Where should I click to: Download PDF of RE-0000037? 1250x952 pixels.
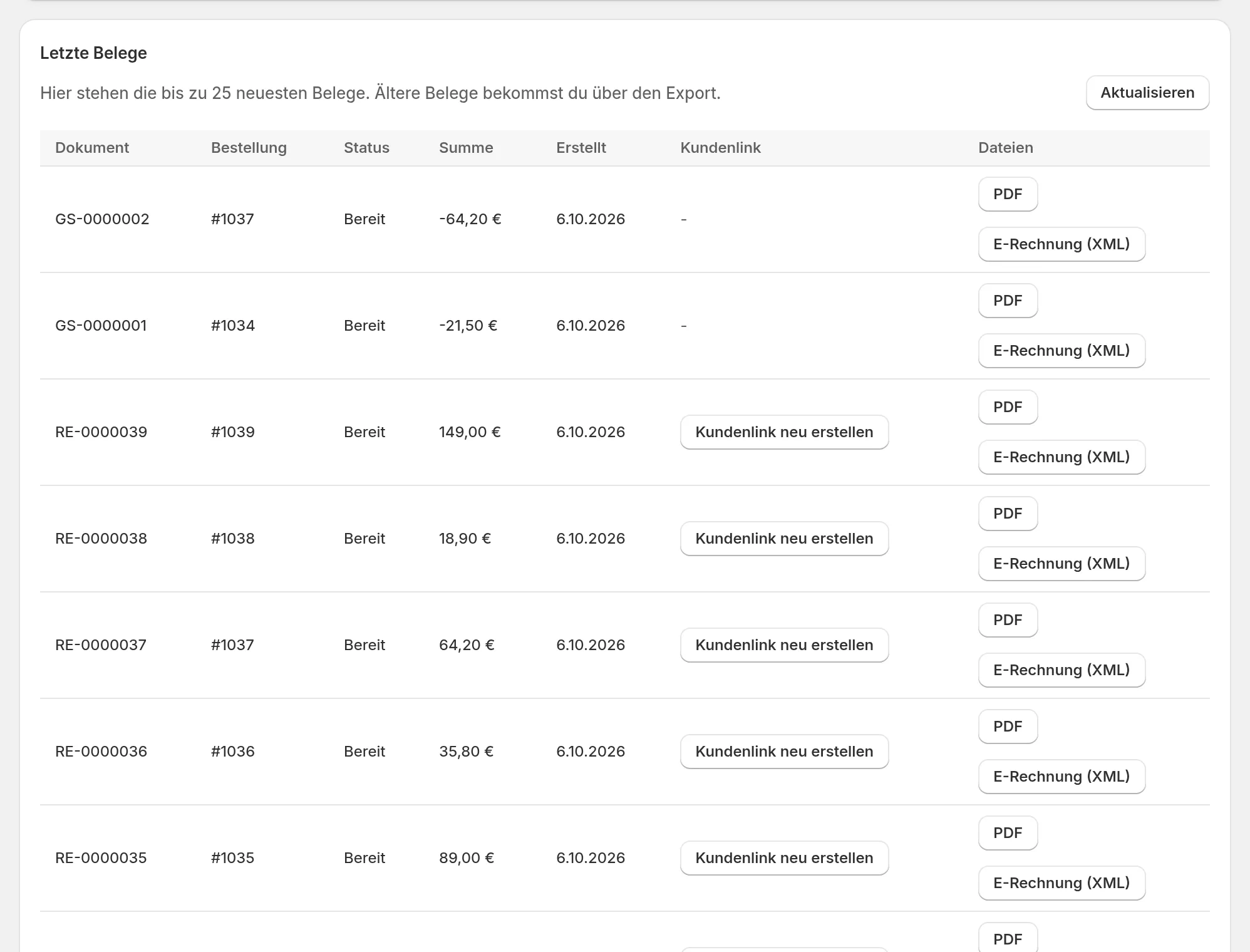click(1008, 620)
